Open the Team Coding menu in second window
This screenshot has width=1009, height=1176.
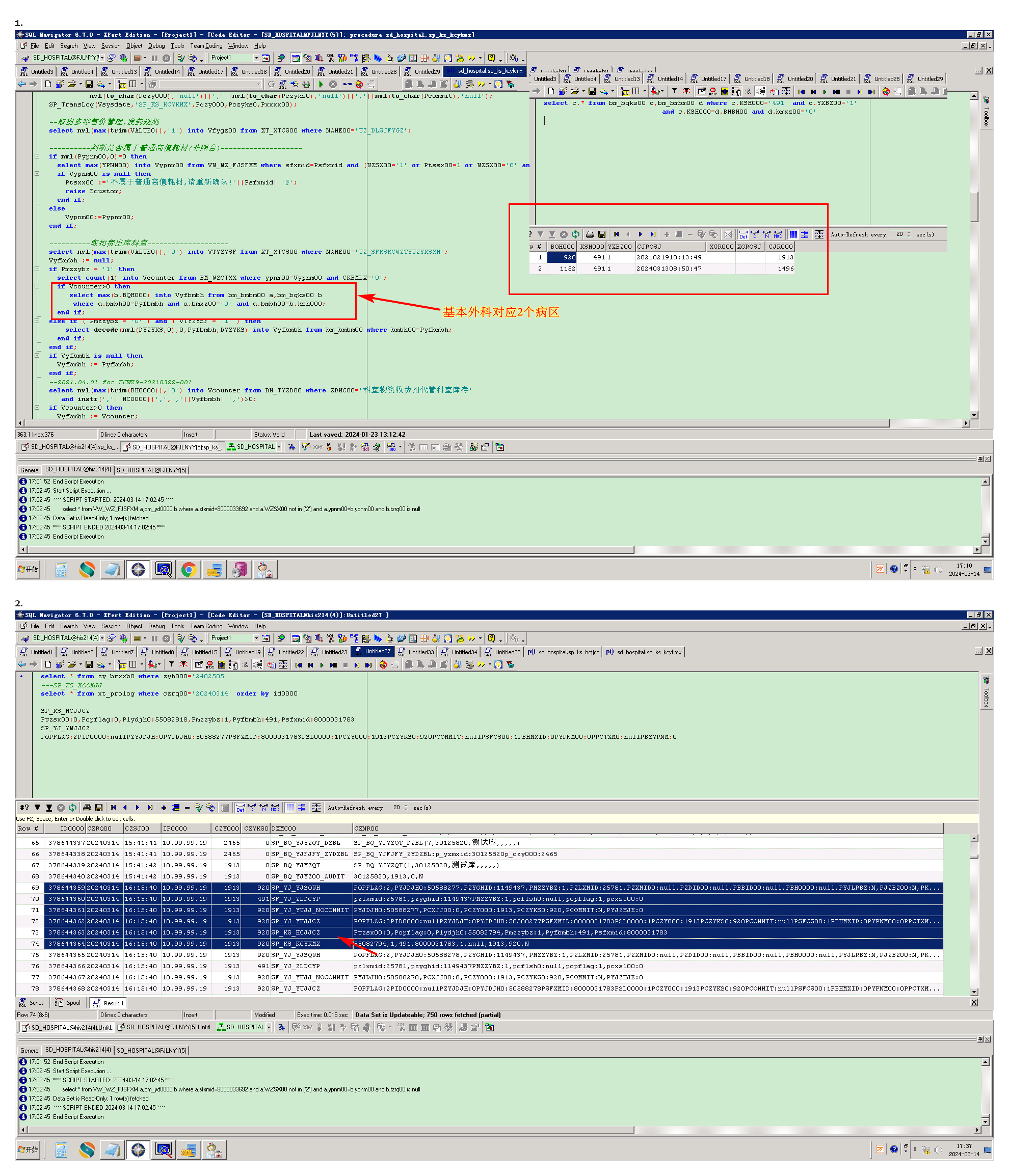[x=206, y=626]
